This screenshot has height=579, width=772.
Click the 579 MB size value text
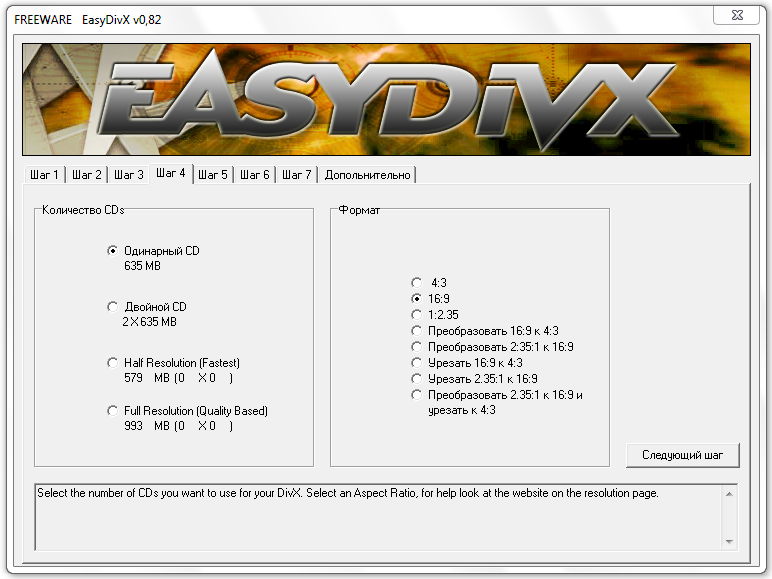tap(147, 378)
